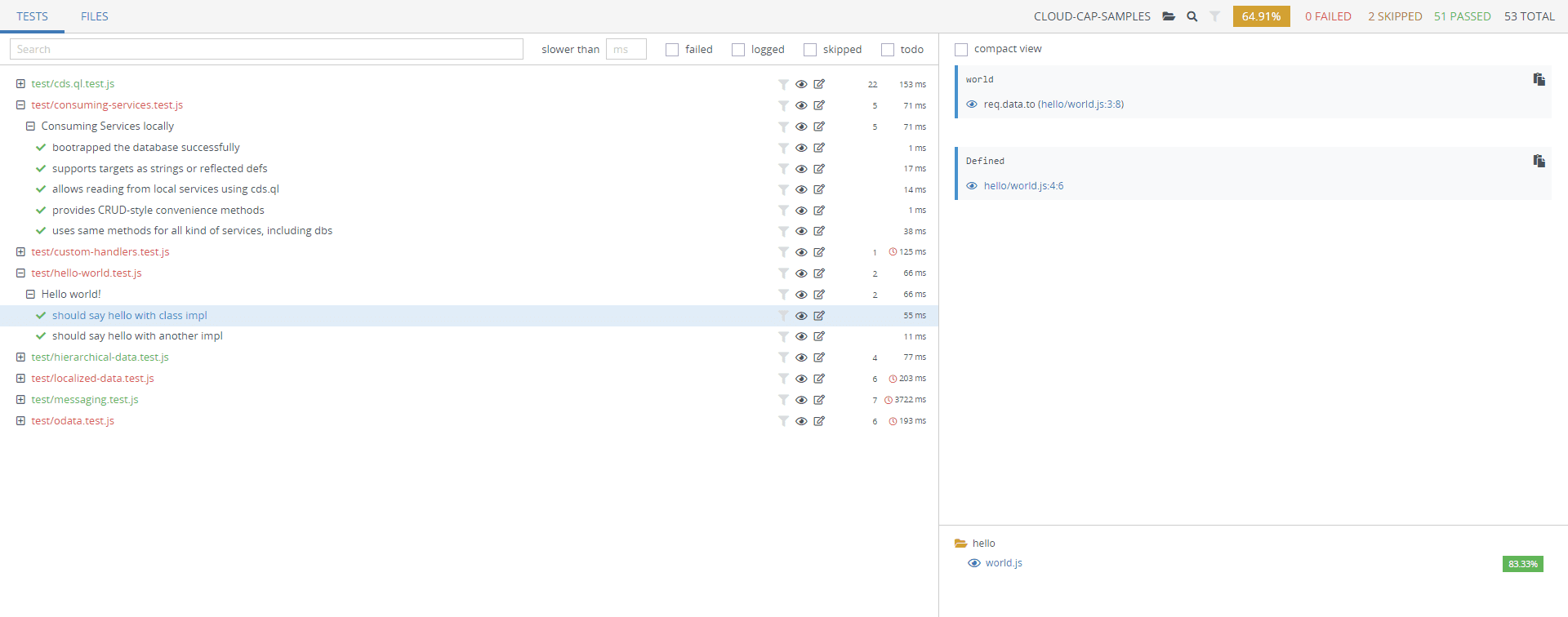
Task: Filter 'supports targets as strings' test
Action: [x=783, y=169]
